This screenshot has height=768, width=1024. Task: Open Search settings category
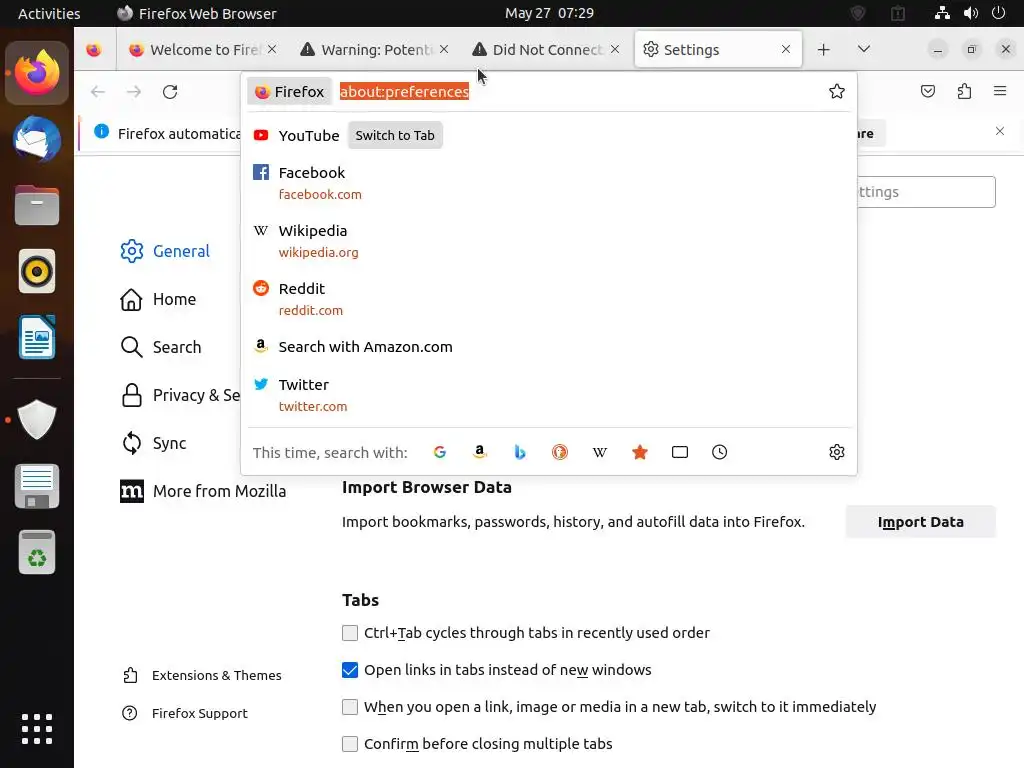pyautogui.click(x=161, y=347)
